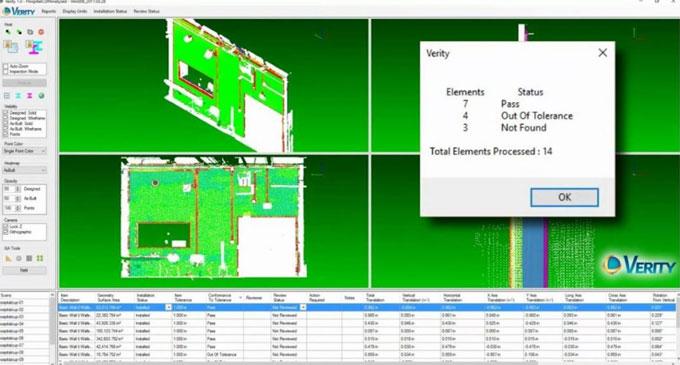680x365 pixels.
Task: Open the Heatmap AsBuilt dropdown
Action: (24, 170)
